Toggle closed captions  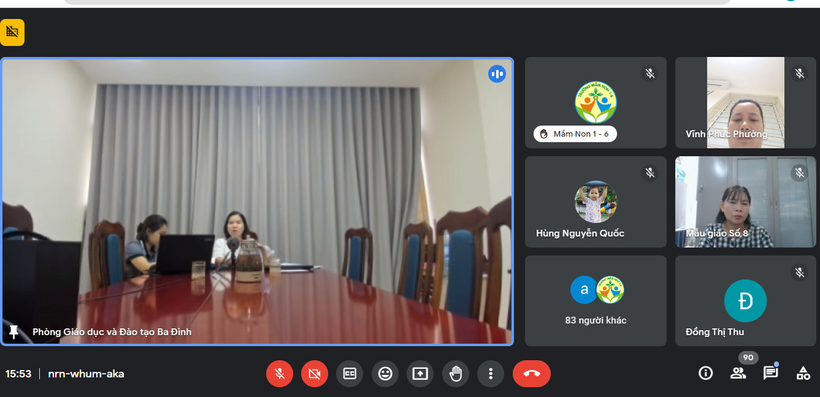(349, 373)
